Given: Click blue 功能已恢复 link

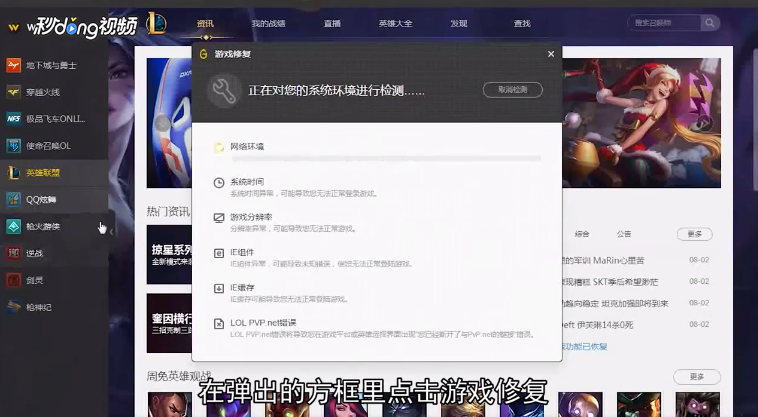Looking at the screenshot, I should (x=584, y=346).
